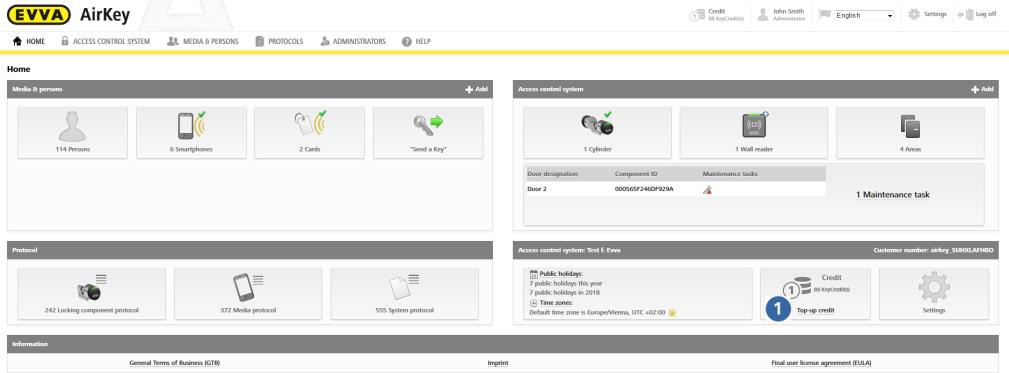Open Settings in the top header

coord(927,14)
